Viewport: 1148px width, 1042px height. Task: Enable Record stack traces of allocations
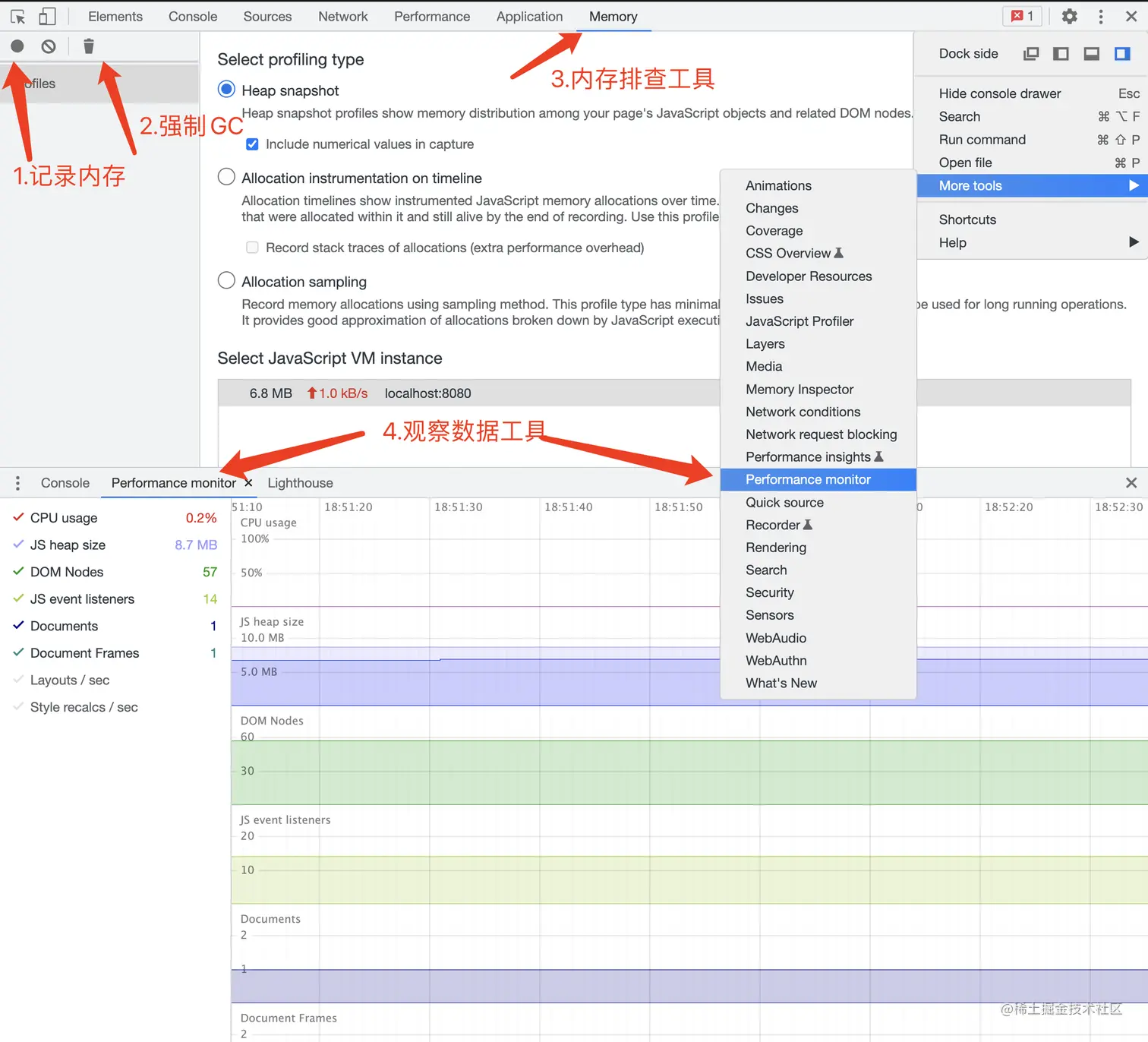pos(253,248)
